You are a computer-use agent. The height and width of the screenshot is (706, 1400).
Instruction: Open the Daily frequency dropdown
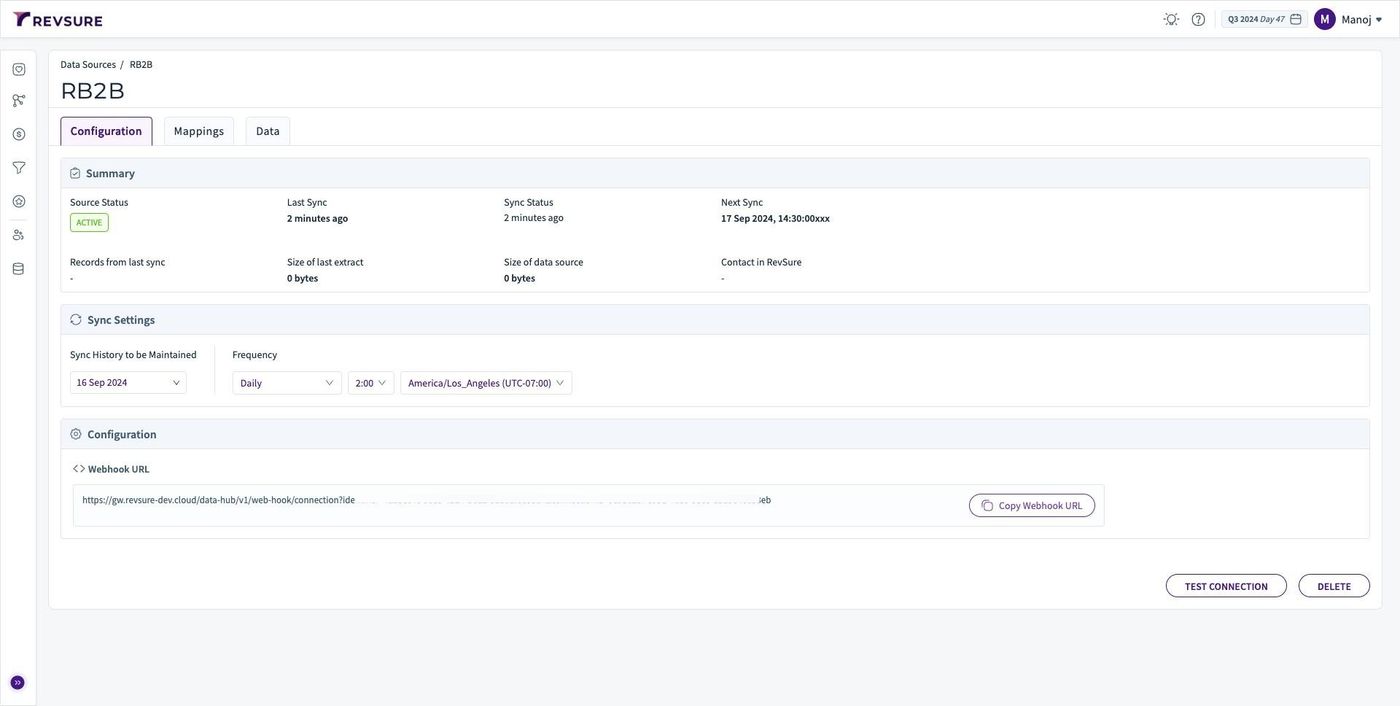pos(287,383)
